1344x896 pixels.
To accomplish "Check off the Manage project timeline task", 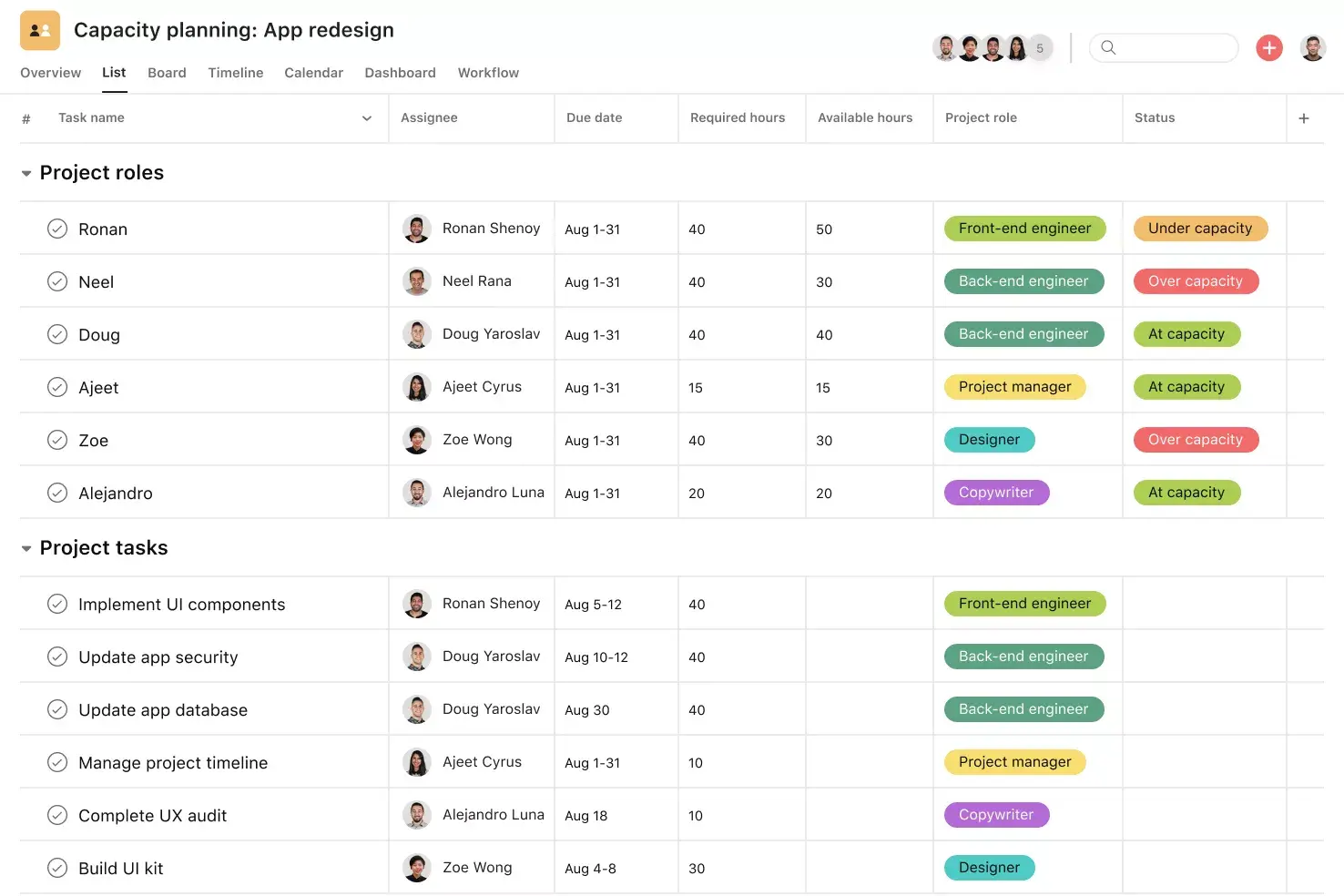I will point(57,762).
